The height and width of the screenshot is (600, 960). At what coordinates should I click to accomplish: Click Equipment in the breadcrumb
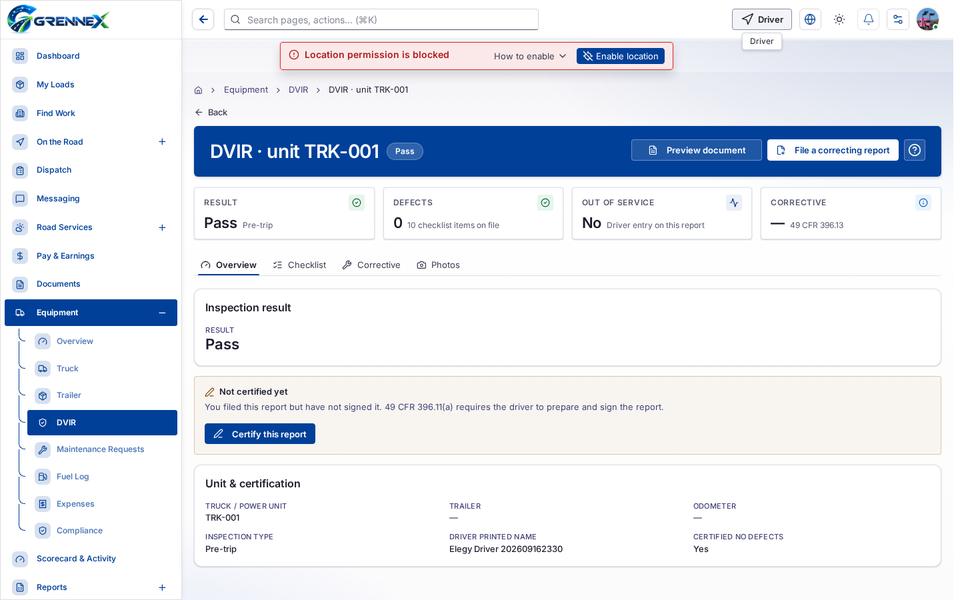[246, 90]
